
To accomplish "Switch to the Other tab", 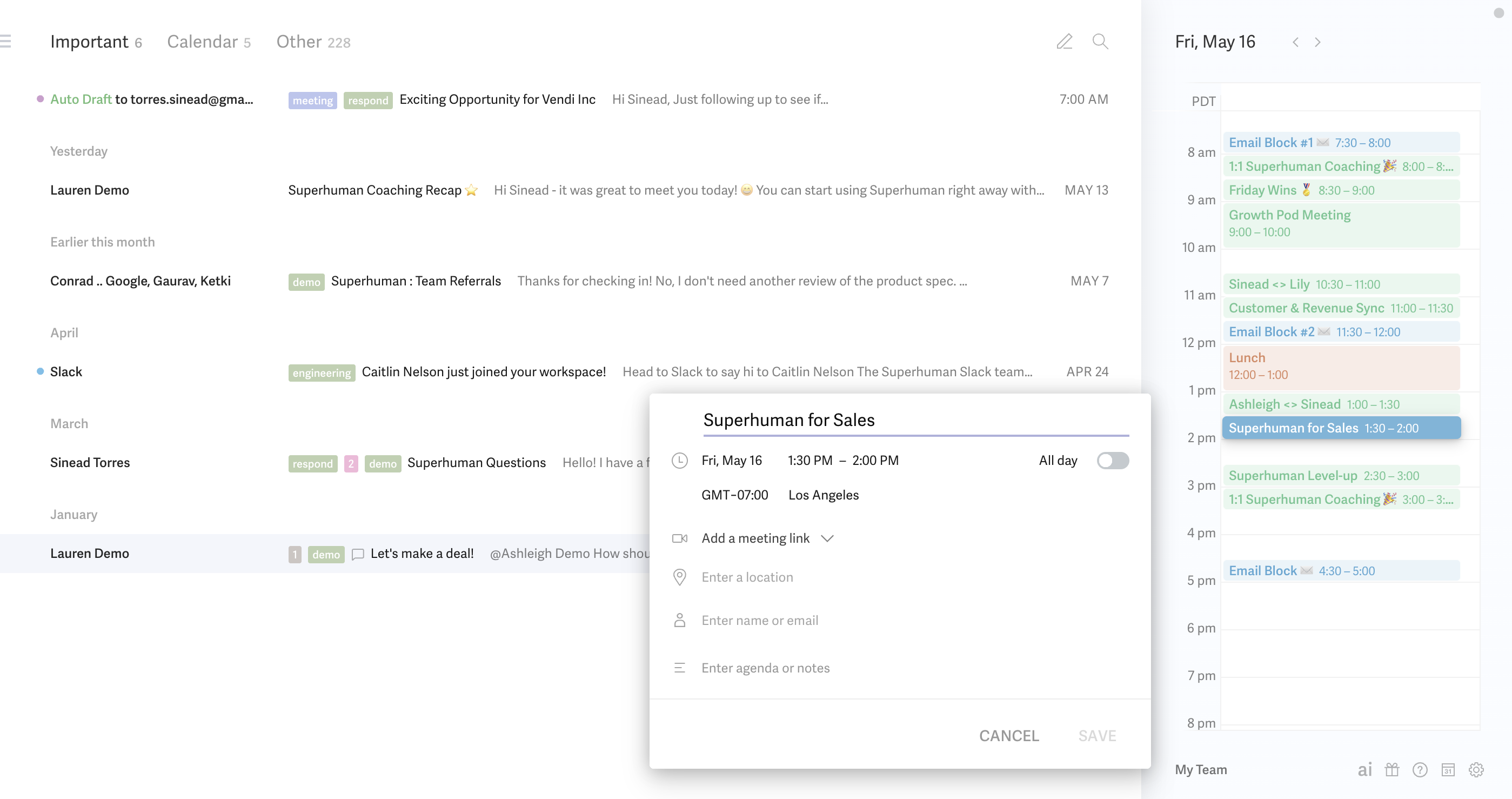I will 313,42.
